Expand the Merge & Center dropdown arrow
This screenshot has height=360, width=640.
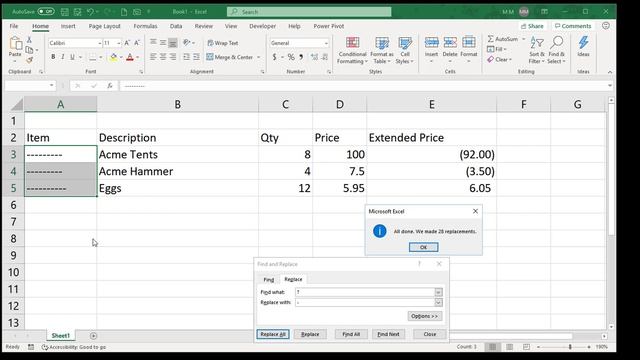[x=258, y=57]
